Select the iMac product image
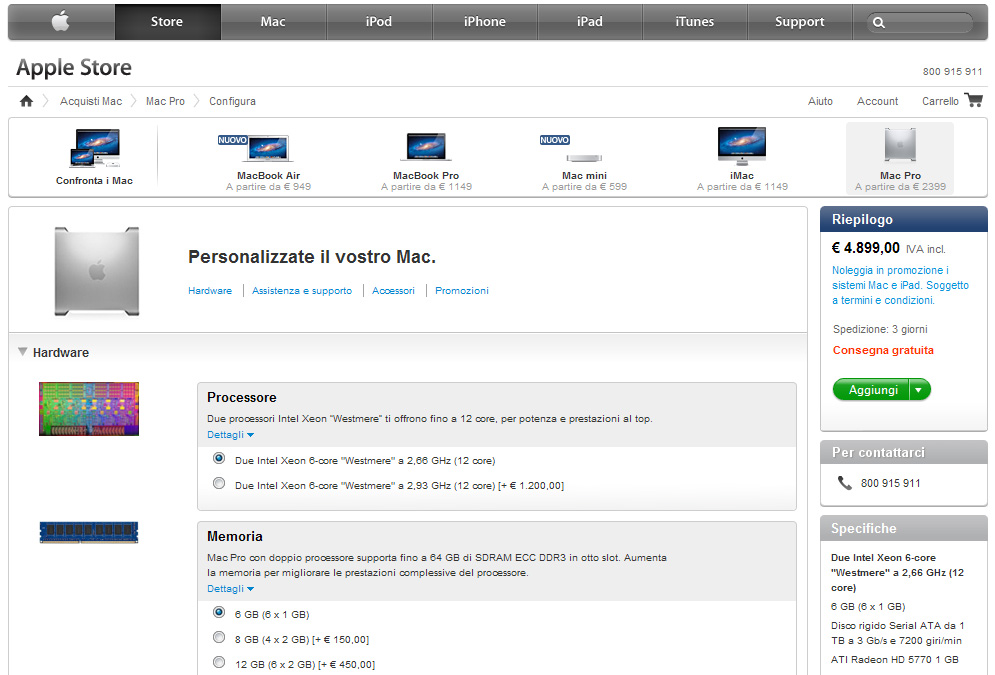The image size is (995, 675). tap(741, 146)
